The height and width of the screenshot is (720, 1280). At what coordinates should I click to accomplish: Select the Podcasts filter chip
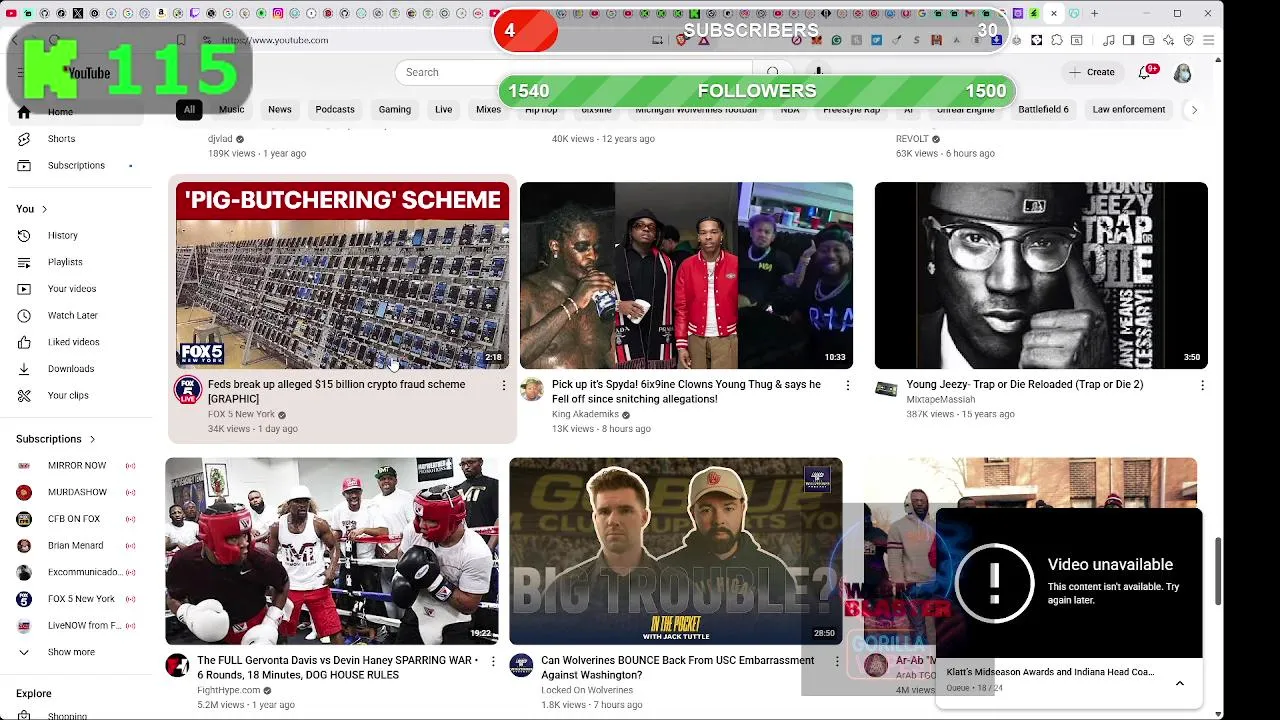click(x=335, y=110)
